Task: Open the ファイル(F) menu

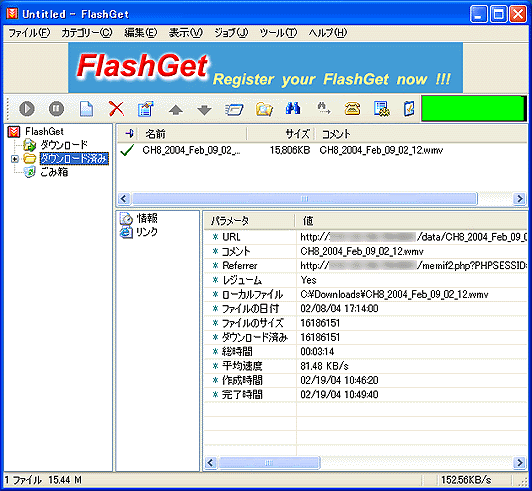Action: click(29, 33)
